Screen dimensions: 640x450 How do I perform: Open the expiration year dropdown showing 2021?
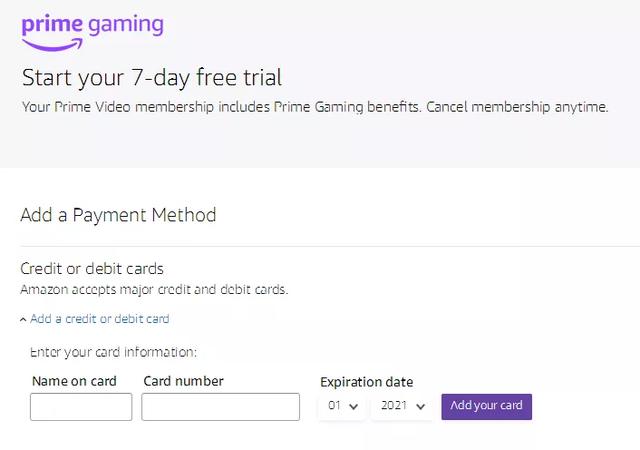[x=402, y=406]
